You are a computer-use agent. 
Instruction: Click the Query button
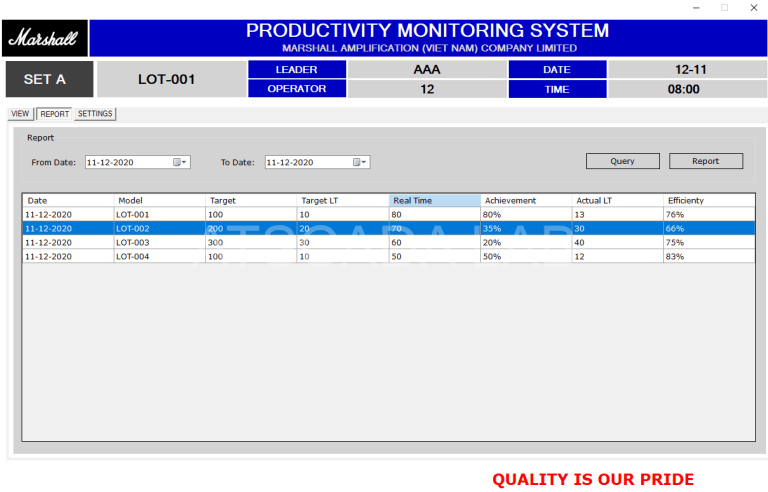coord(623,161)
